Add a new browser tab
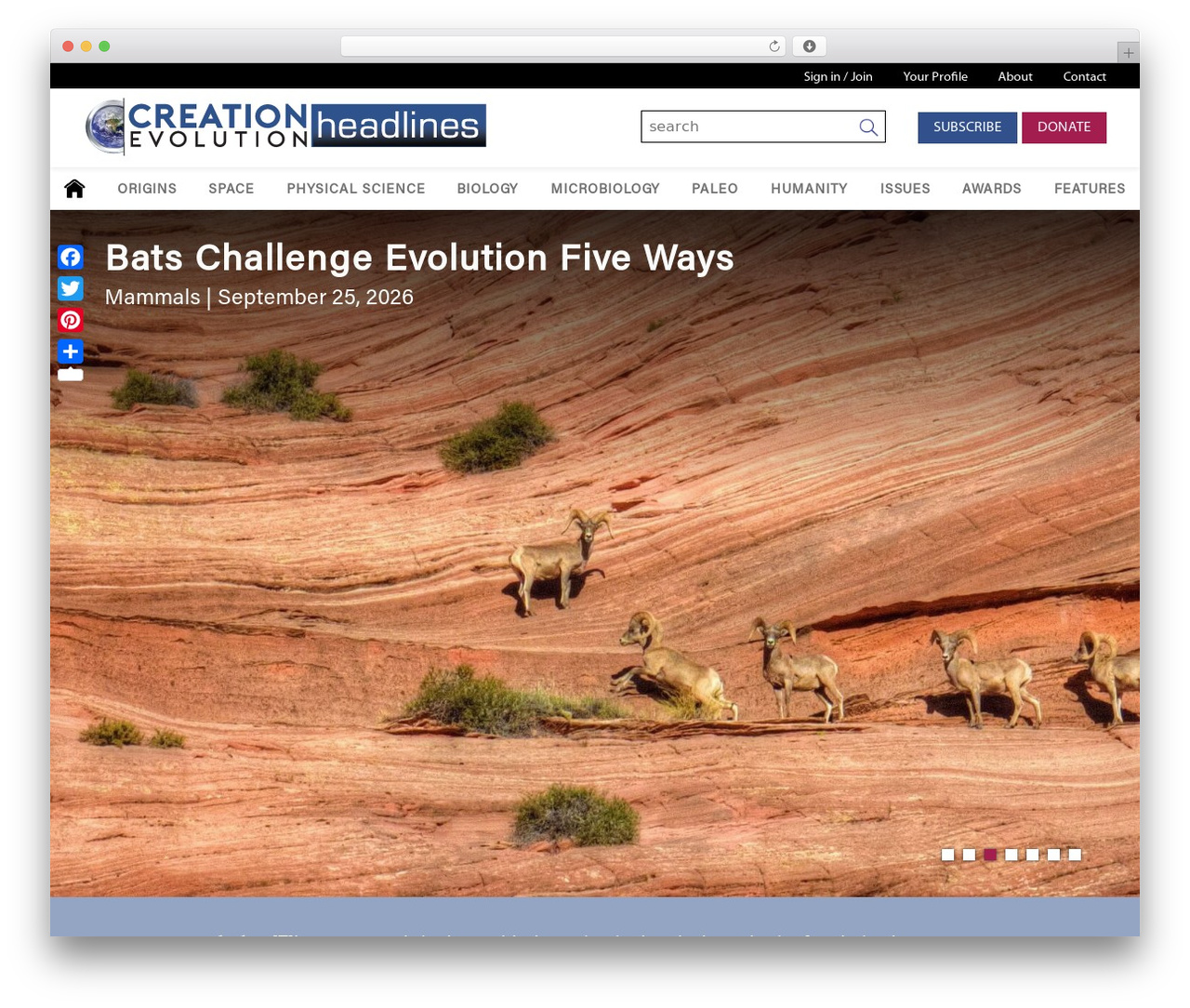This screenshot has height=1008, width=1190. 1128,53
